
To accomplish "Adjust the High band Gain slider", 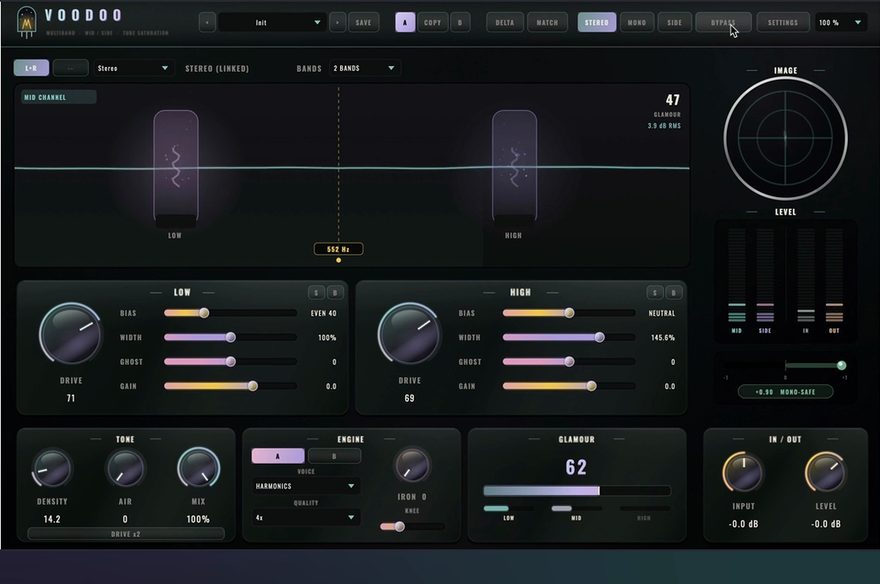I will coord(569,386).
